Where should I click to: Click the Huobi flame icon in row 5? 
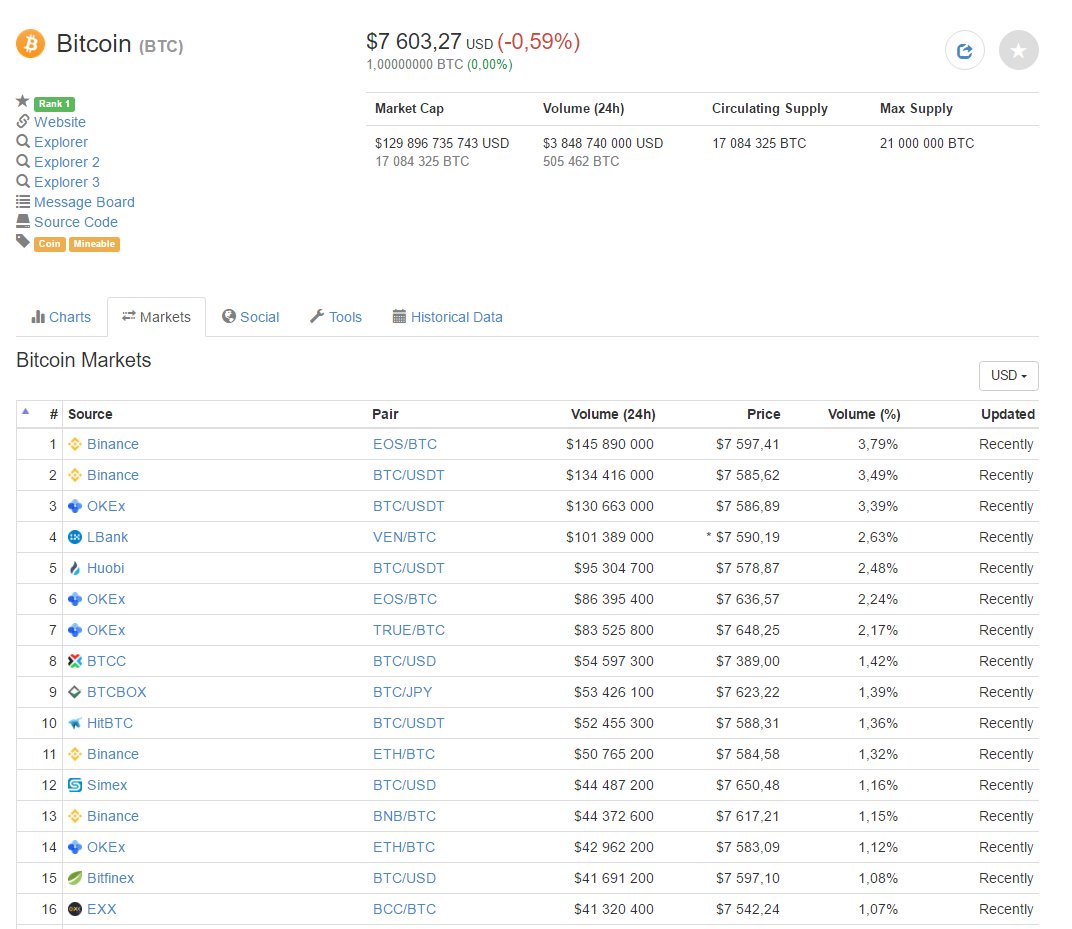click(x=75, y=568)
